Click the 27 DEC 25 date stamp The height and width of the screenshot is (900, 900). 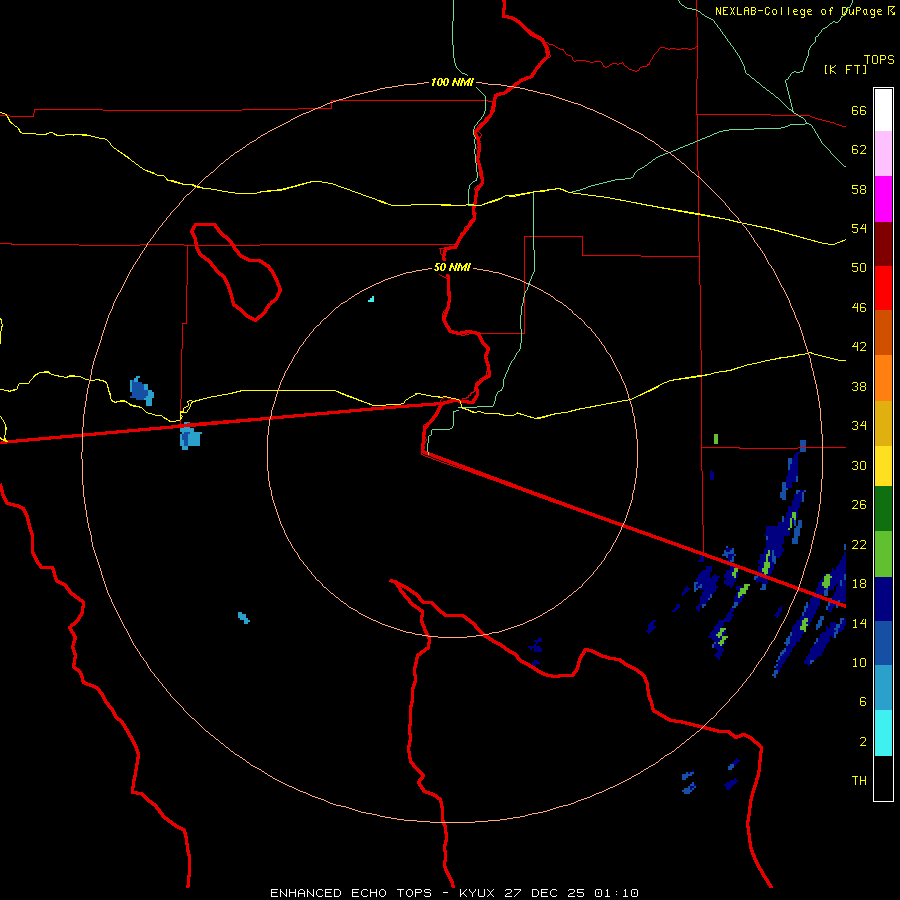point(545,893)
